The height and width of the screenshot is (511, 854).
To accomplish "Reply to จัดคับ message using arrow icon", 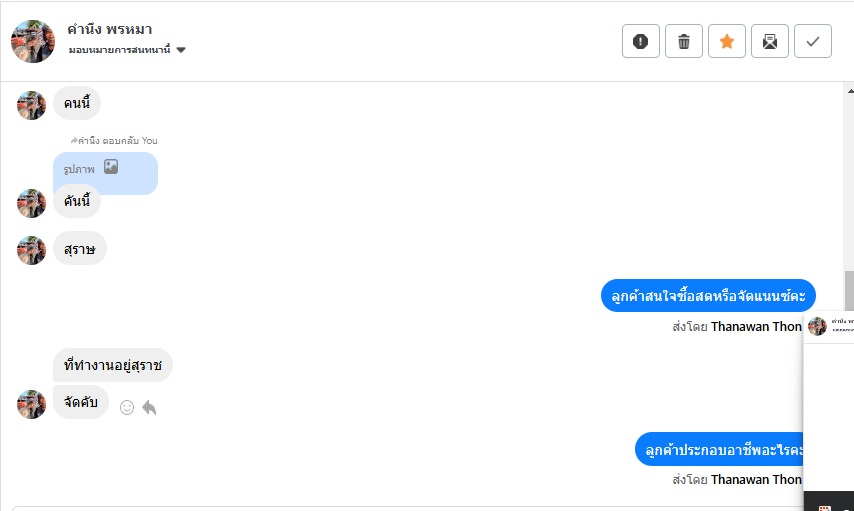I will [149, 407].
